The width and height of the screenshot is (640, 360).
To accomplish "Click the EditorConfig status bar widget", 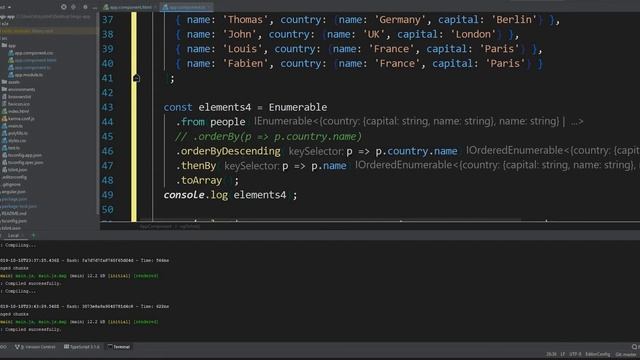I will click(x=598, y=354).
